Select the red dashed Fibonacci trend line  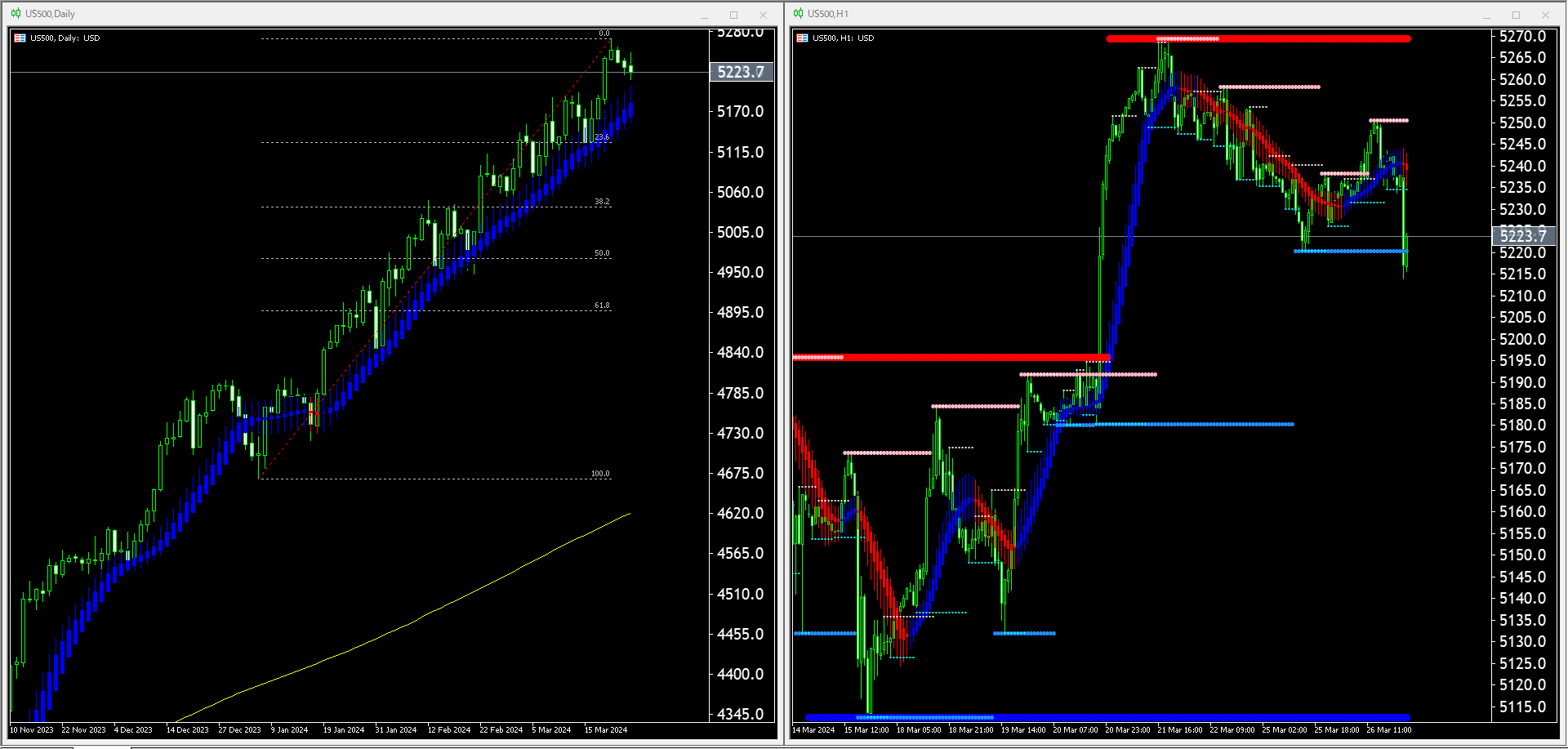(435, 259)
